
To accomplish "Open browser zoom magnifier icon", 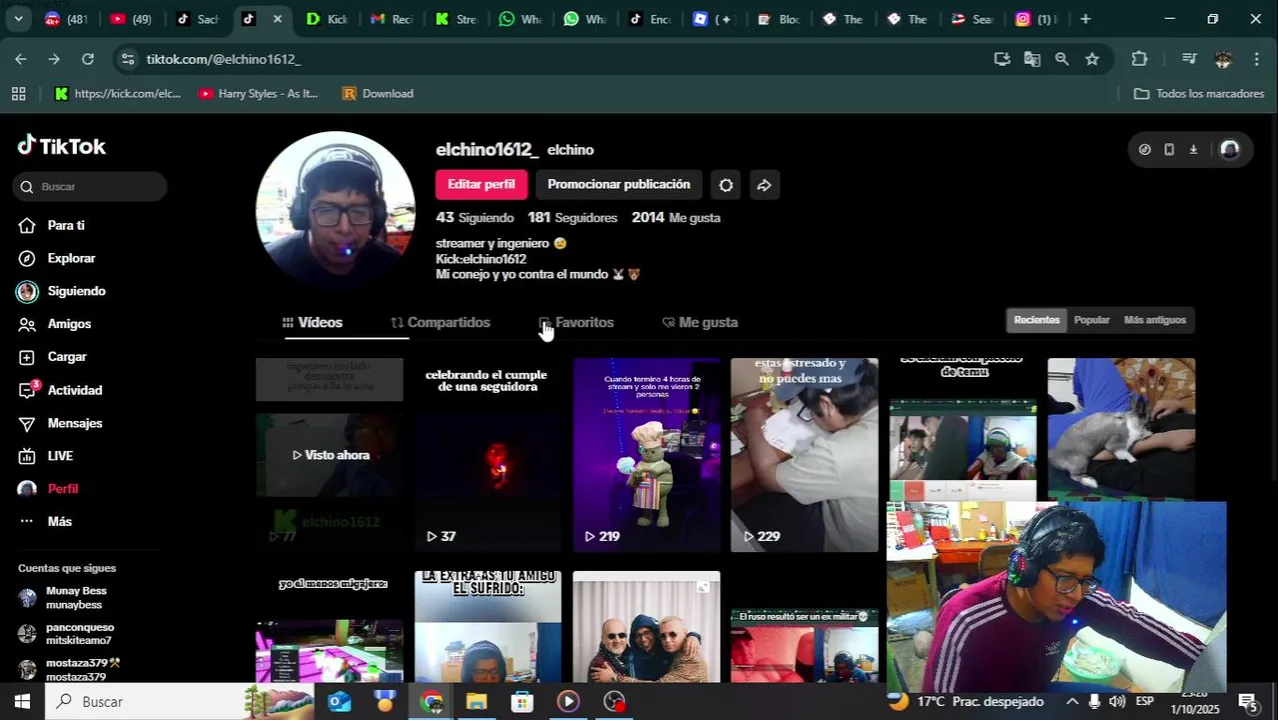I will tap(1062, 59).
